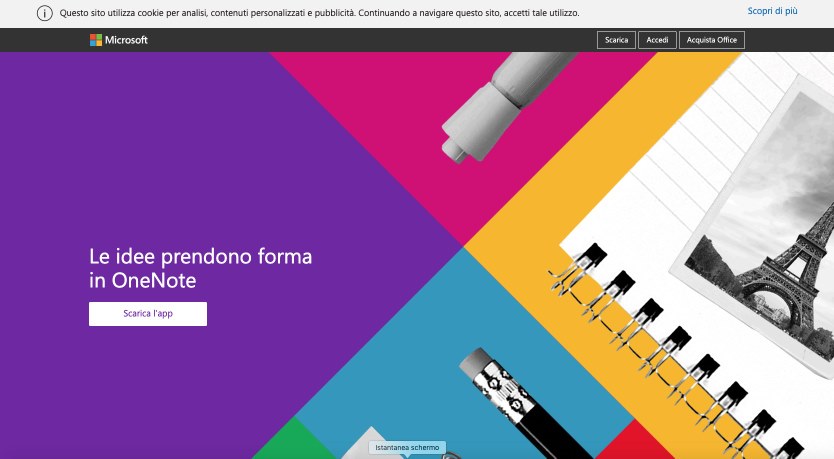Click the Microsoft four-color logo icon

tap(96, 40)
